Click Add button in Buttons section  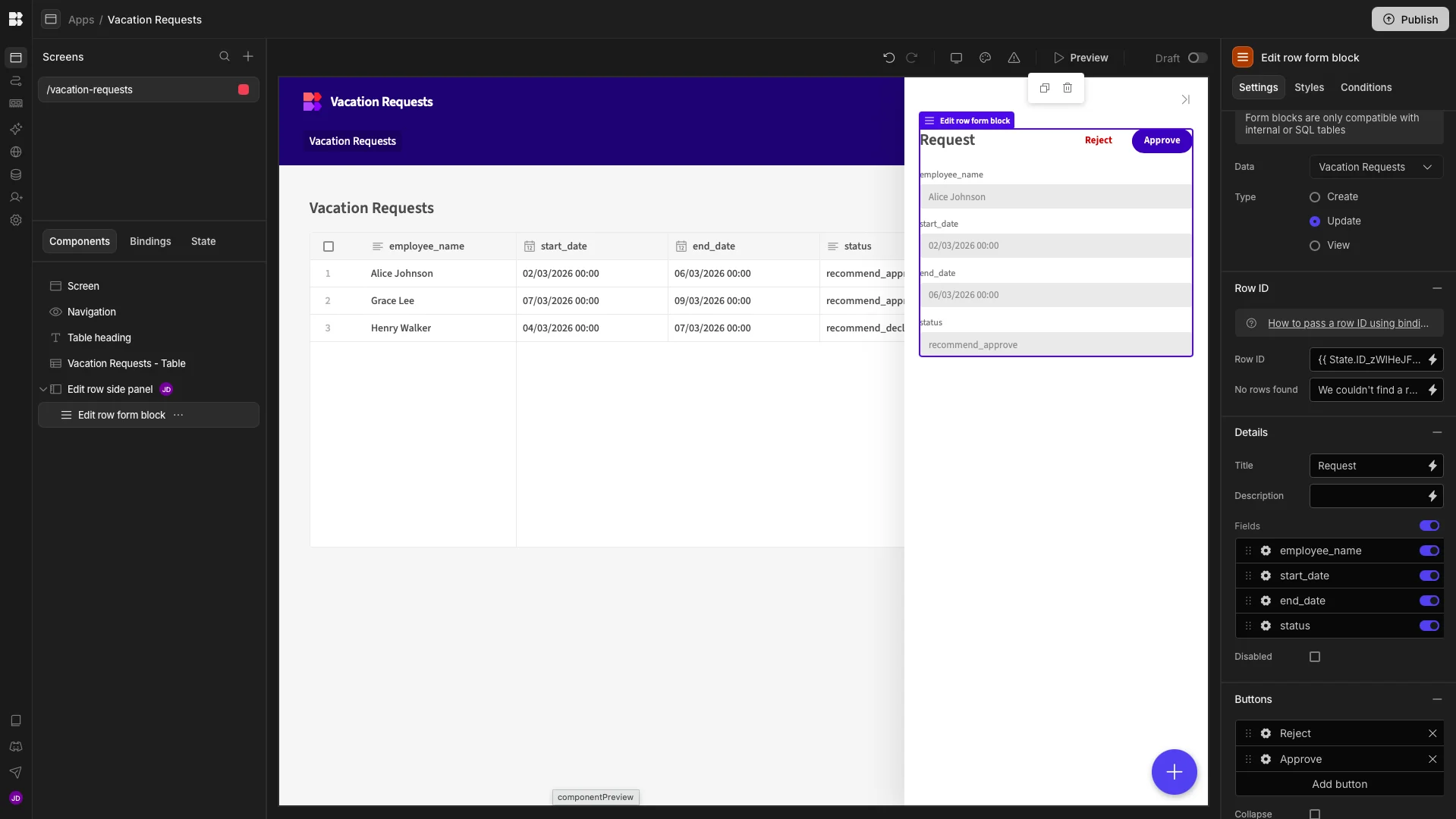(x=1339, y=784)
